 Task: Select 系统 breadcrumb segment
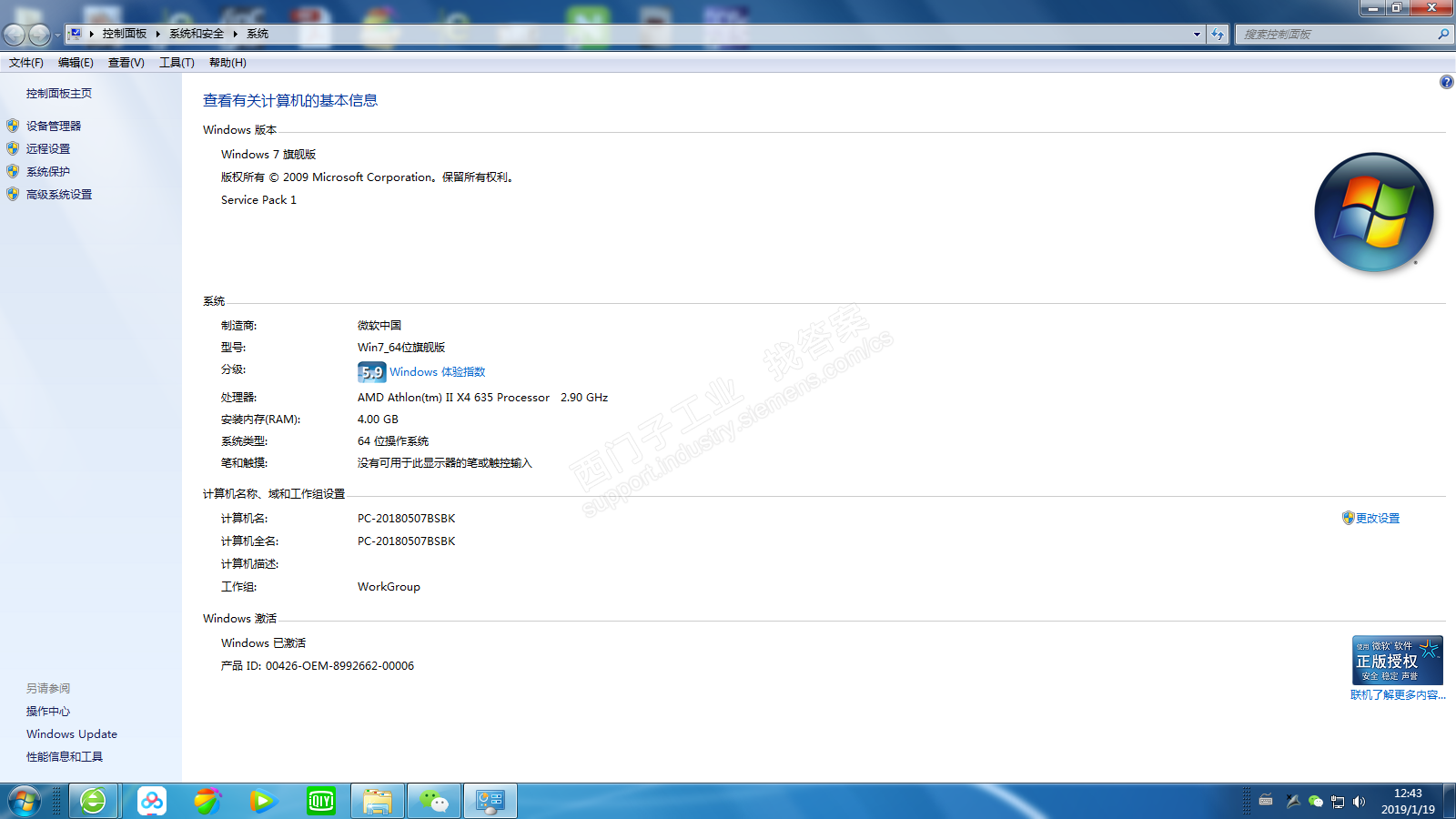(x=258, y=34)
